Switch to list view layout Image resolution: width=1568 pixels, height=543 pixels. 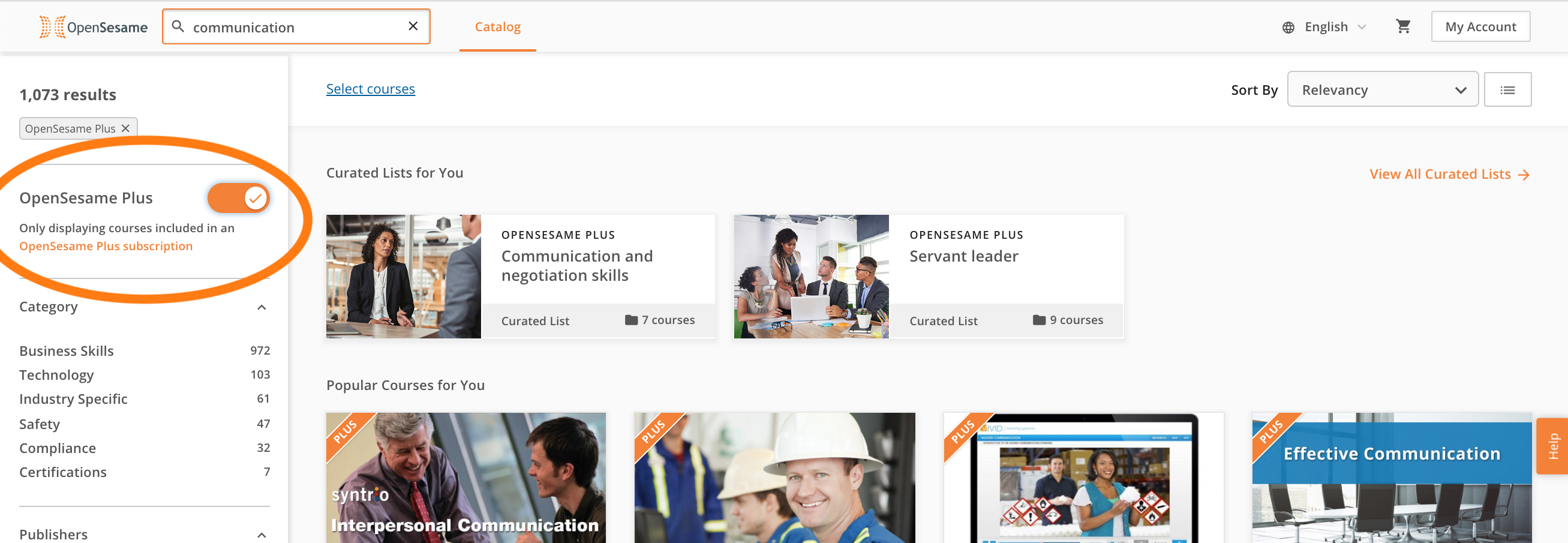[1507, 90]
